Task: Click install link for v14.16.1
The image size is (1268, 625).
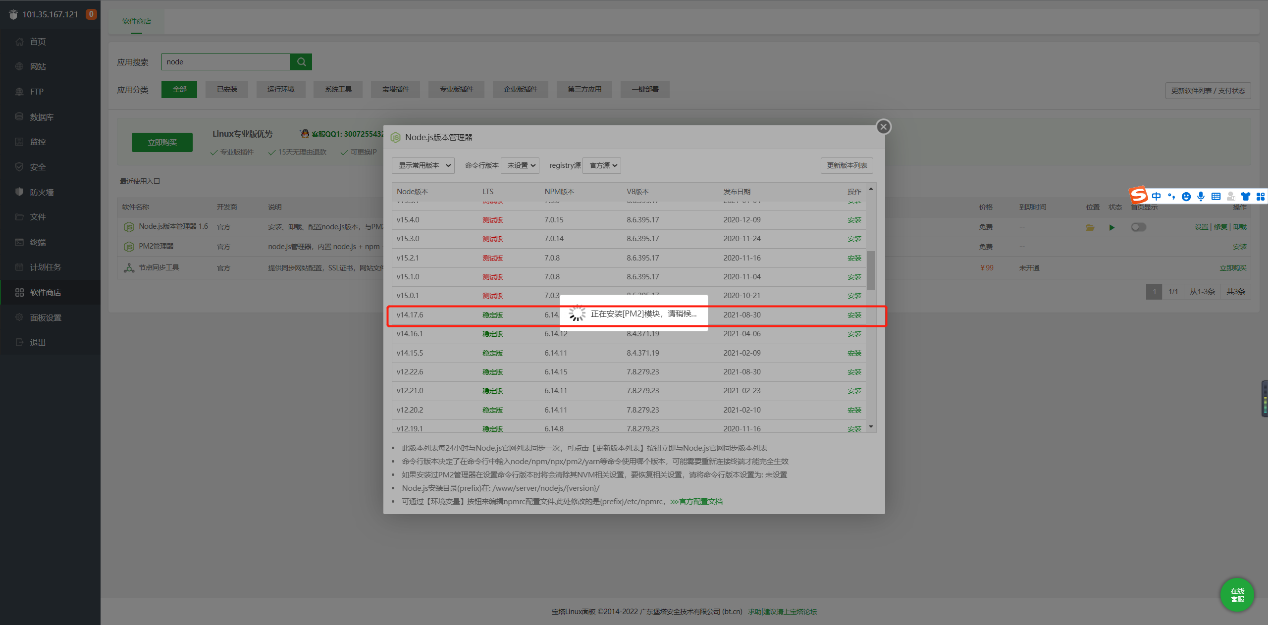Action: 854,334
